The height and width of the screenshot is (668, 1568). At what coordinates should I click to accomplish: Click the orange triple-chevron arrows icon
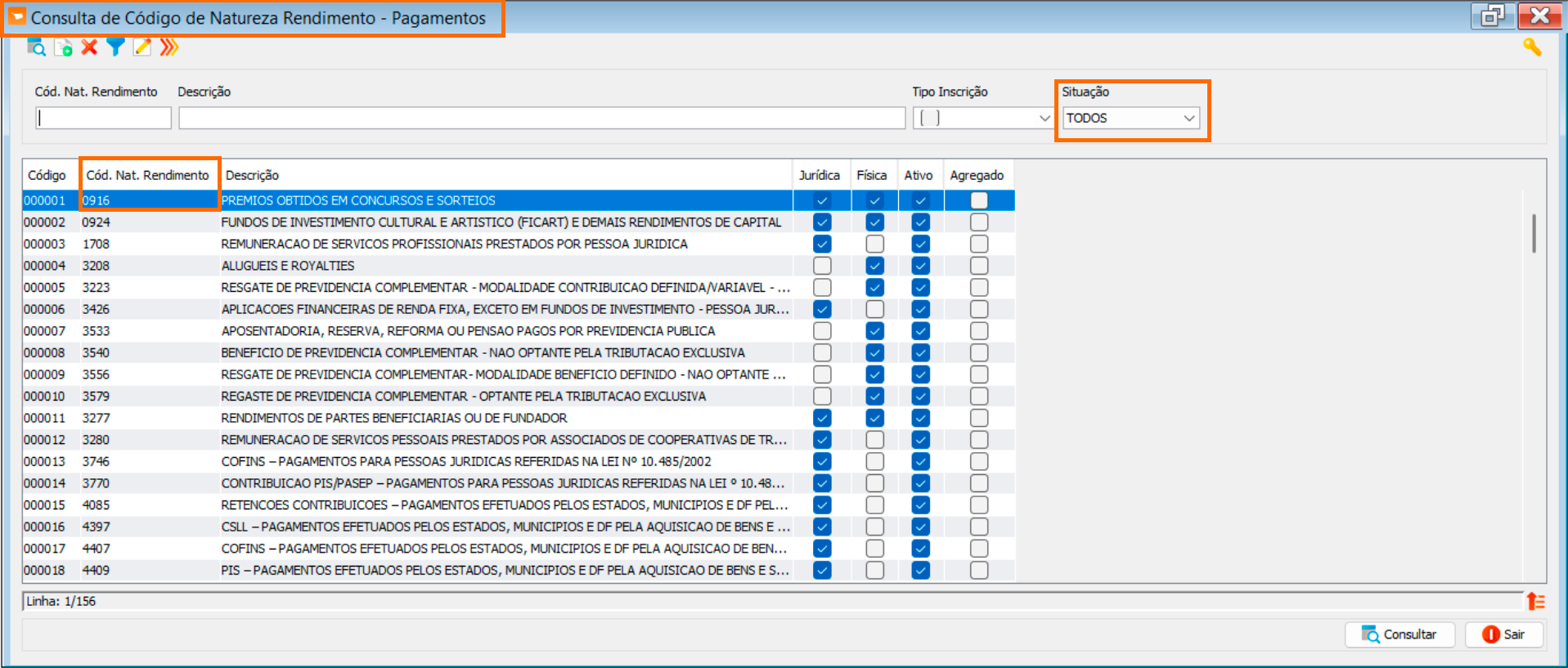click(x=168, y=47)
